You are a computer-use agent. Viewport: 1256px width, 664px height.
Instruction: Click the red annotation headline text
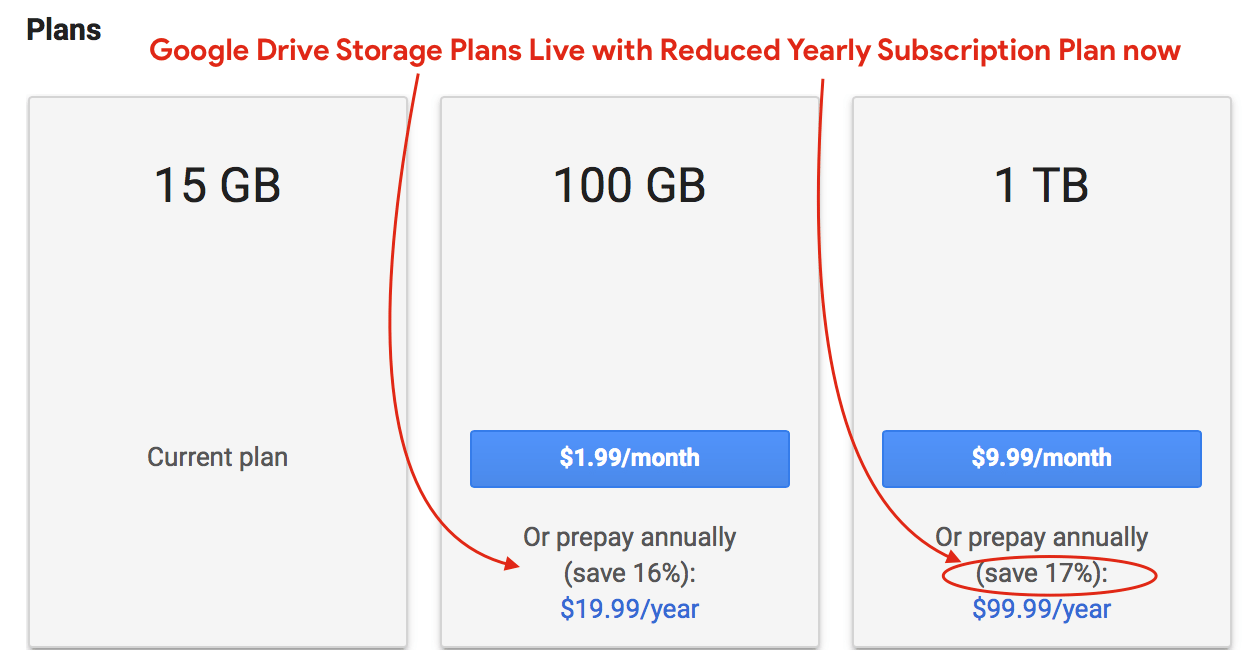[663, 49]
